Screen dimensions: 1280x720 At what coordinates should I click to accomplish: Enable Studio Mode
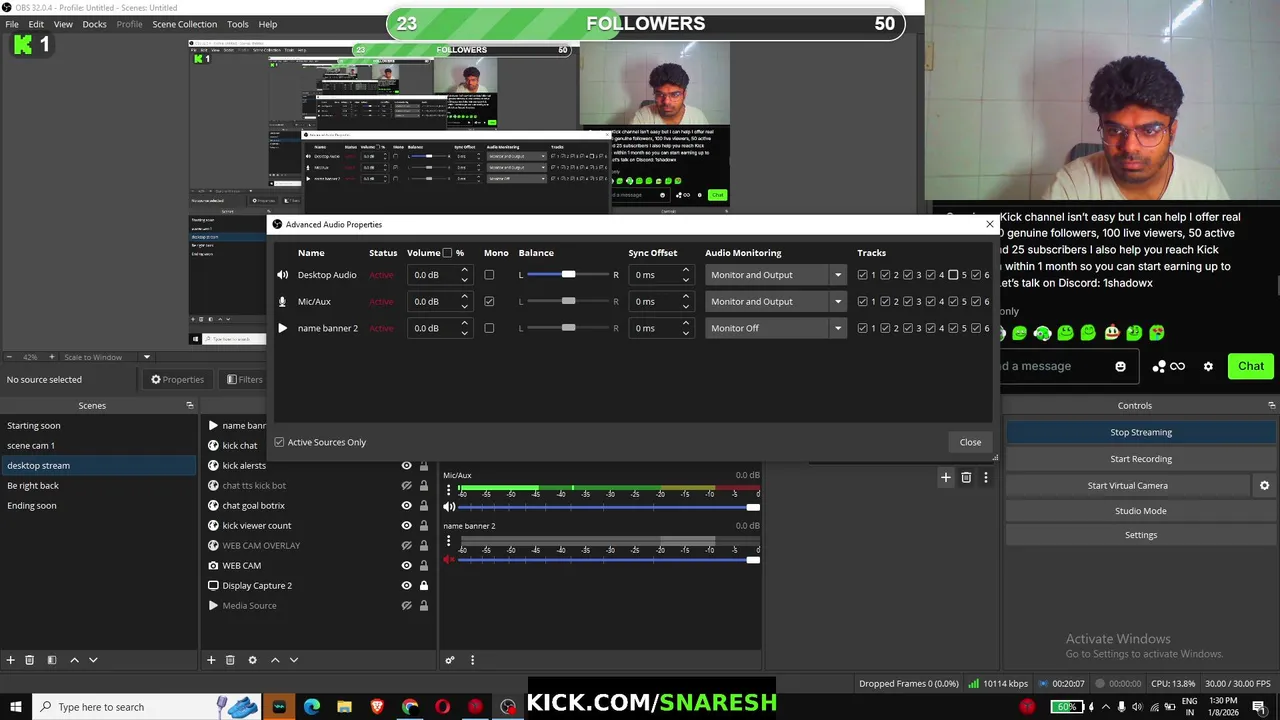[x=1141, y=511]
